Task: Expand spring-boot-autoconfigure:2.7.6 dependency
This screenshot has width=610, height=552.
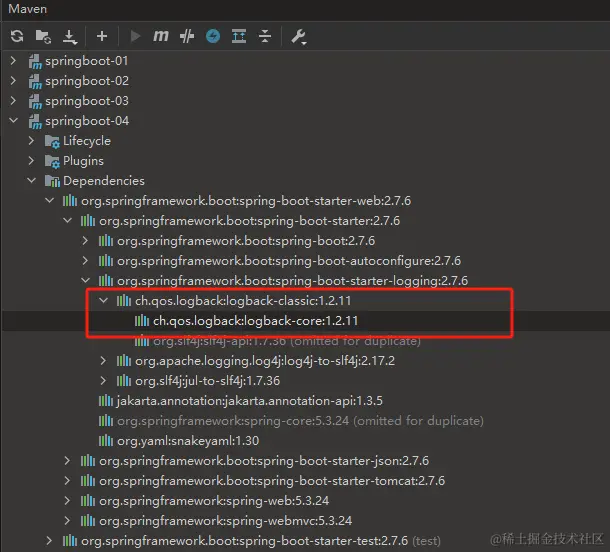Action: pos(85,261)
